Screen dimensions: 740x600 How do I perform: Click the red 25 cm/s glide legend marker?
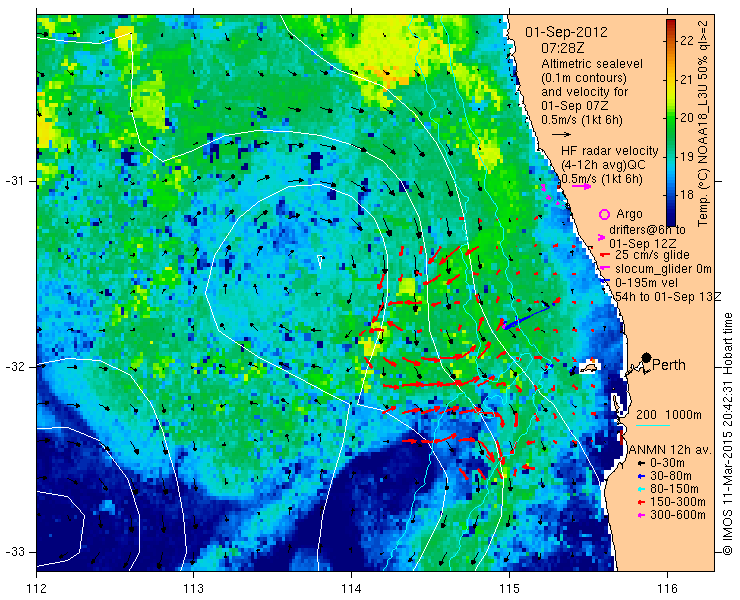pos(603,255)
